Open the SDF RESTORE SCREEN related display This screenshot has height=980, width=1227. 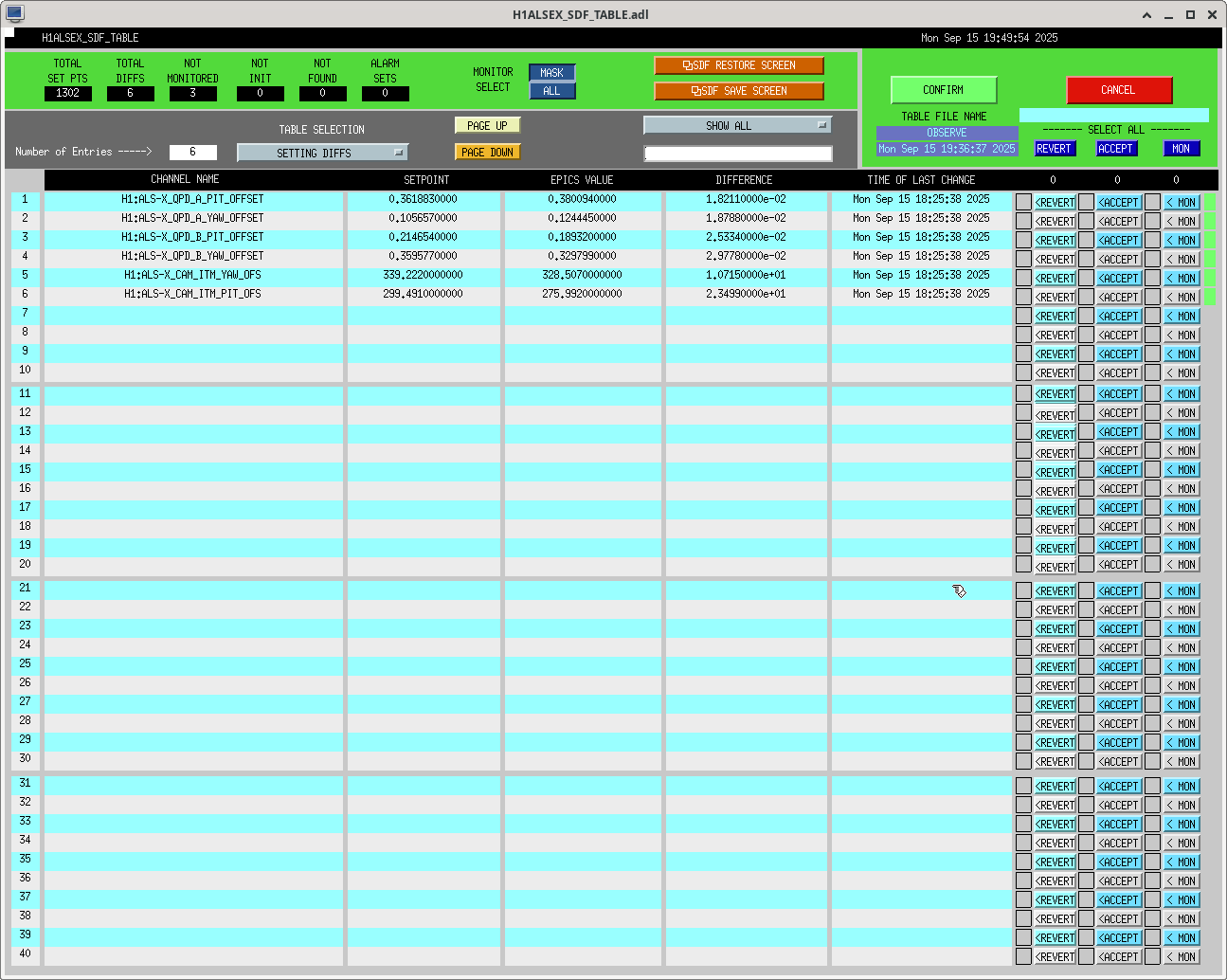click(x=738, y=65)
